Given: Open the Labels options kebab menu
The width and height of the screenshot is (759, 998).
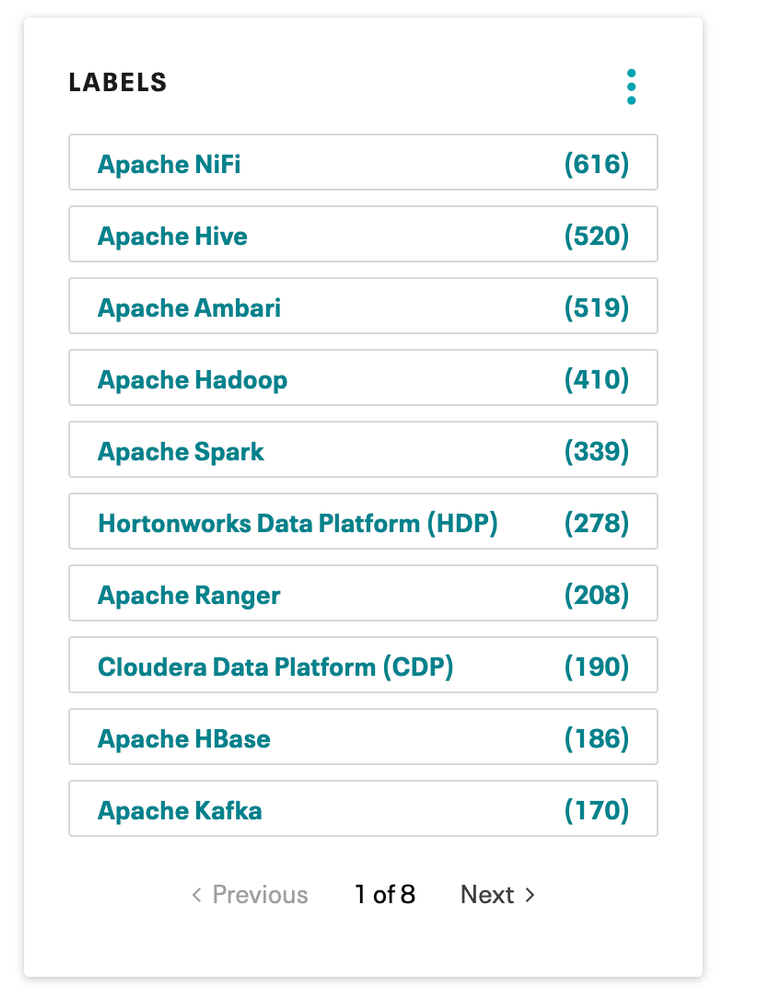Looking at the screenshot, I should 631,87.
